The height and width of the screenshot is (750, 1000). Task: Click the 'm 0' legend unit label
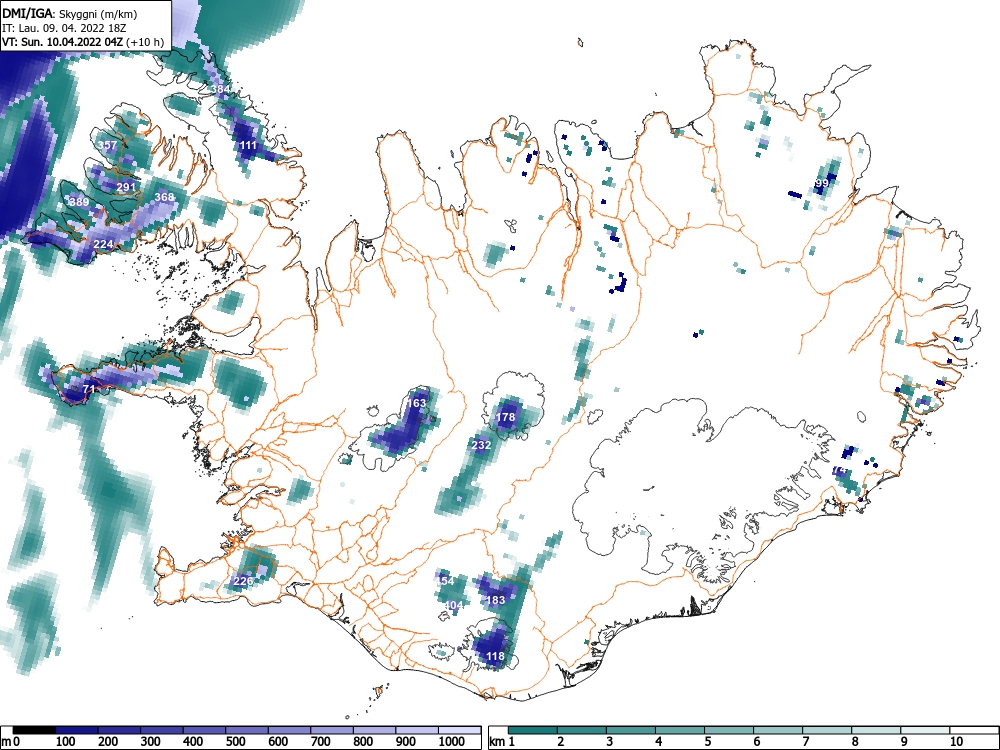point(11,742)
